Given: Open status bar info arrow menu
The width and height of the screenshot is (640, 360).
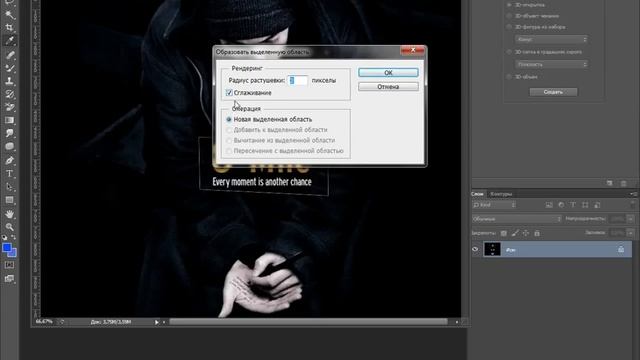Looking at the screenshot, I should pos(157,322).
